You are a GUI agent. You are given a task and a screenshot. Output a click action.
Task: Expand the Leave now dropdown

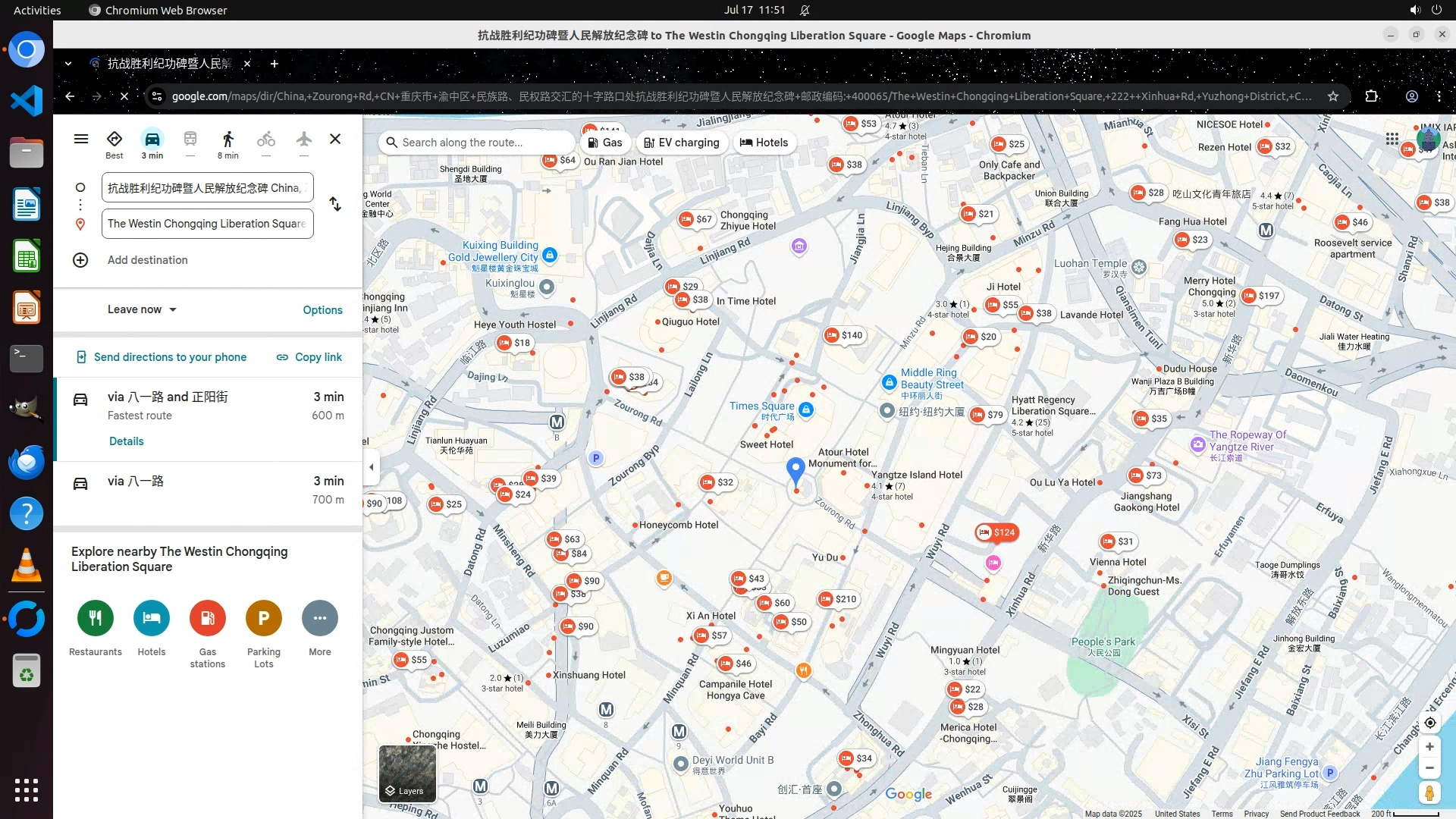click(x=142, y=309)
